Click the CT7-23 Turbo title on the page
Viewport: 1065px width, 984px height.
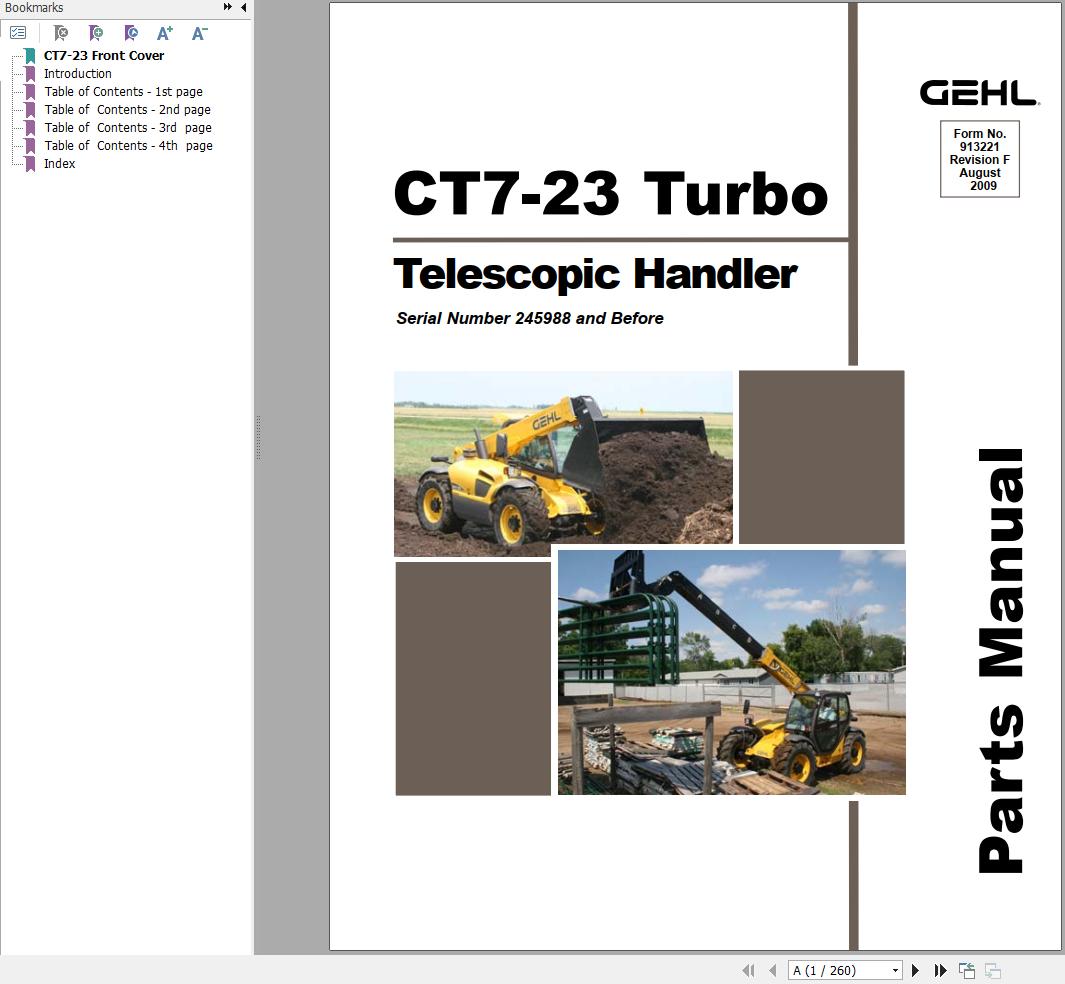[611, 194]
